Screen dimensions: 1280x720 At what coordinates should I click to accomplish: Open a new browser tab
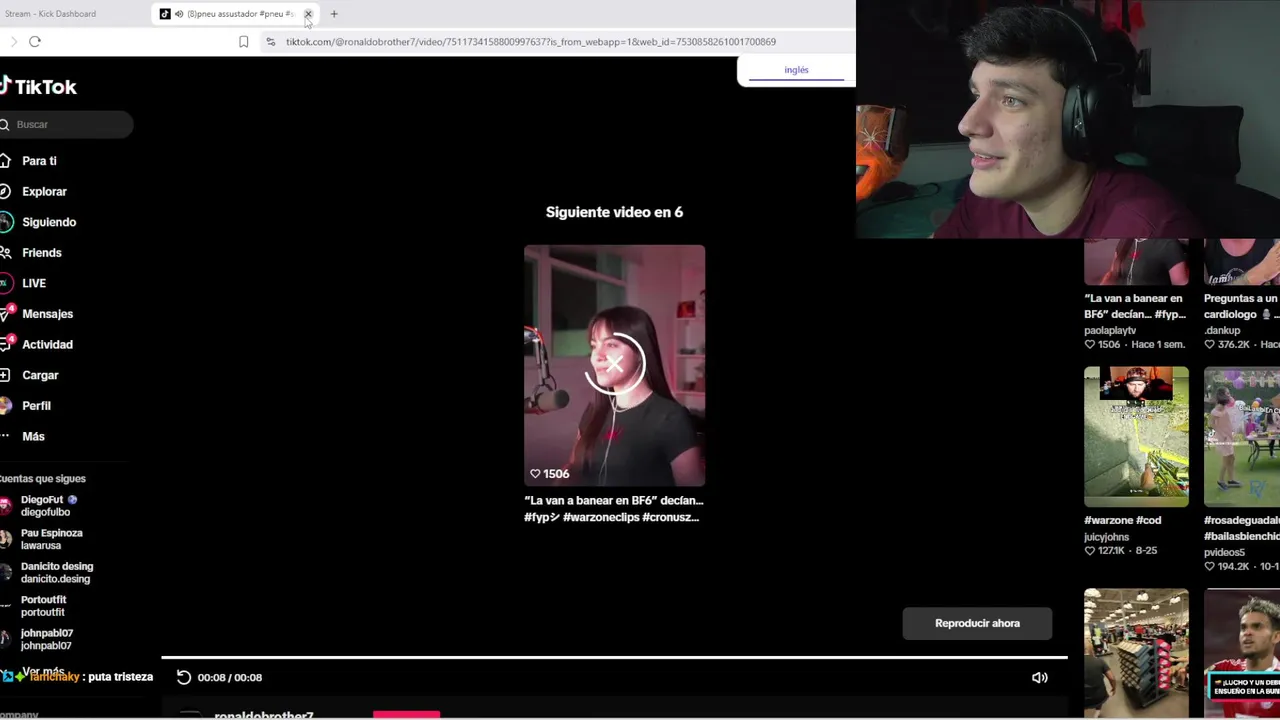334,14
